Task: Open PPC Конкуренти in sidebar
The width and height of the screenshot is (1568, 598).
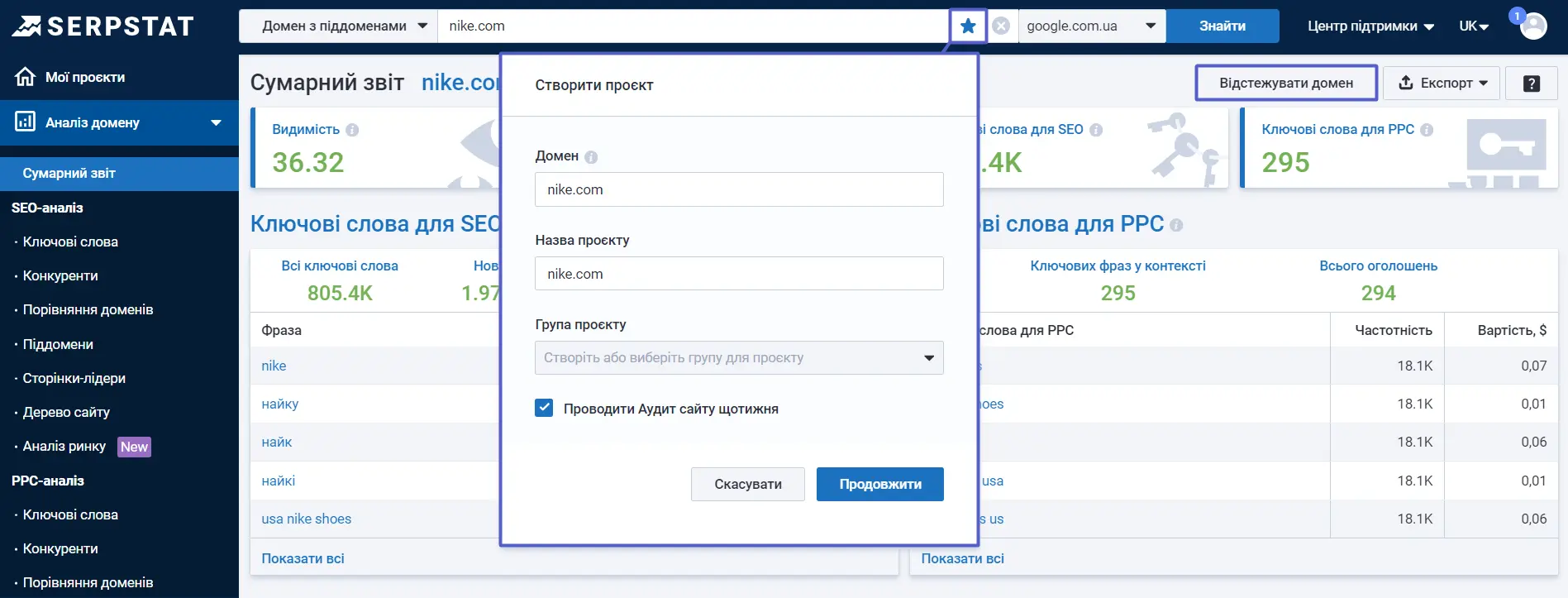Action: [x=60, y=549]
